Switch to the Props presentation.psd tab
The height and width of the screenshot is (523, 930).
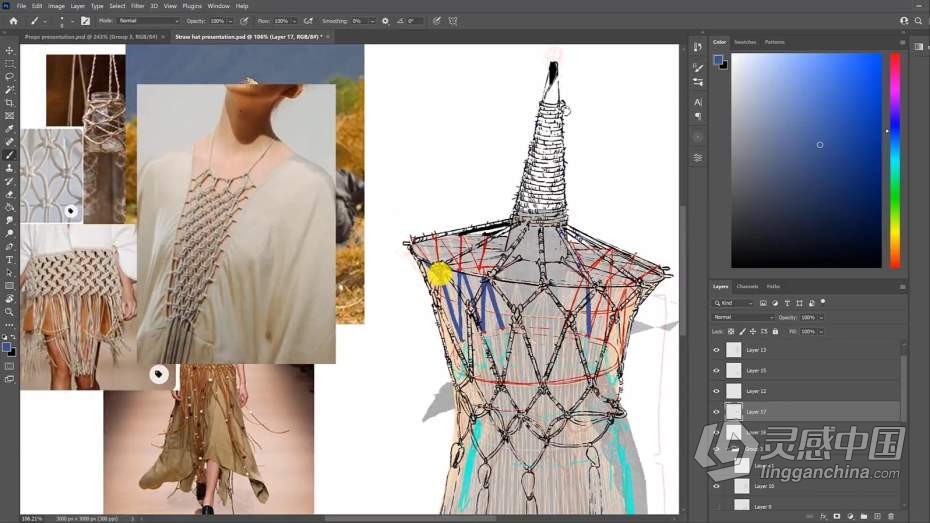(x=88, y=36)
